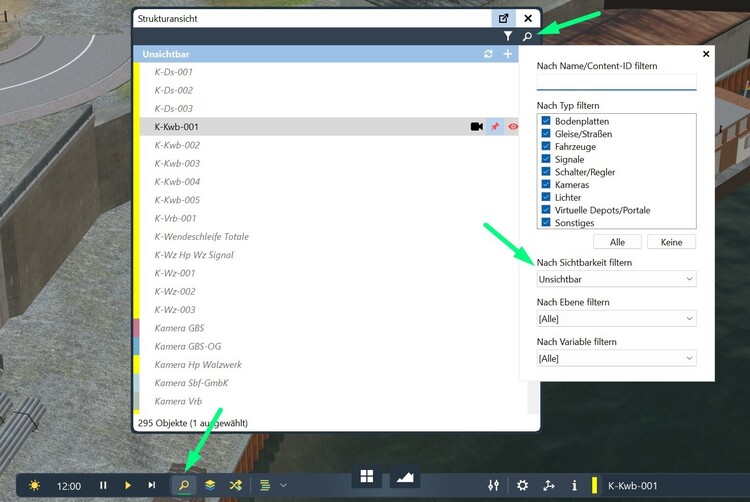Click the filter funnel icon in Strukturansicht
The height and width of the screenshot is (502, 750).
point(507,36)
